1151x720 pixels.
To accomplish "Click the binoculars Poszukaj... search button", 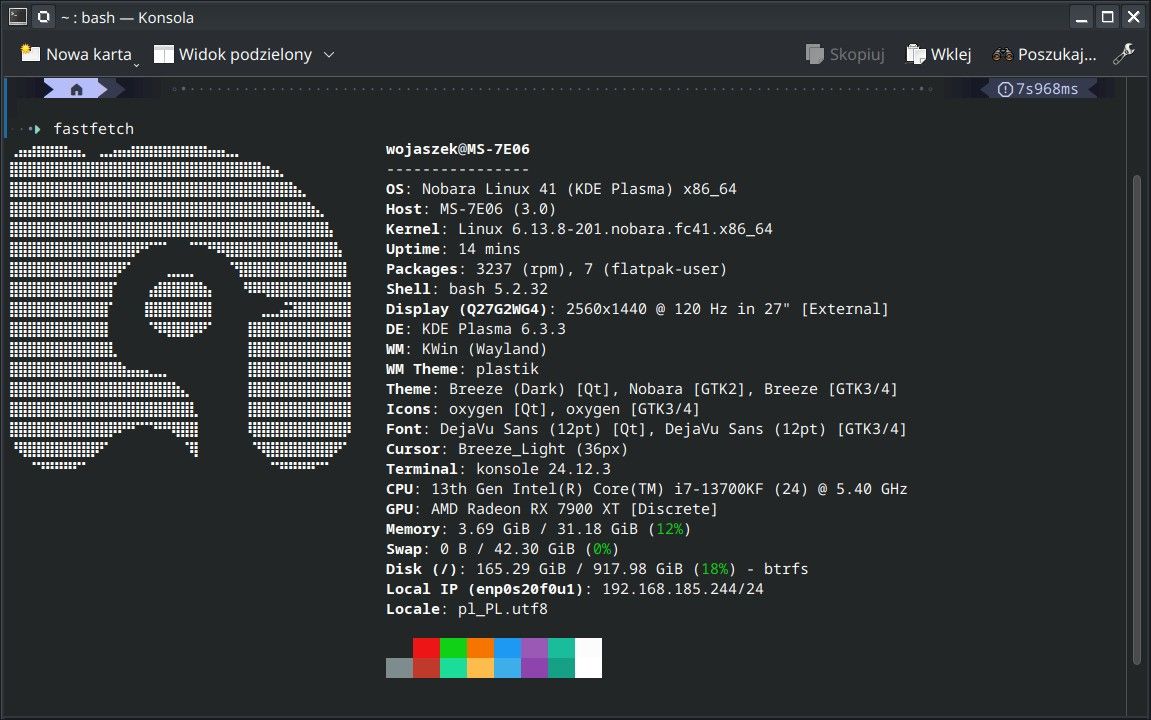I will tap(1044, 54).
